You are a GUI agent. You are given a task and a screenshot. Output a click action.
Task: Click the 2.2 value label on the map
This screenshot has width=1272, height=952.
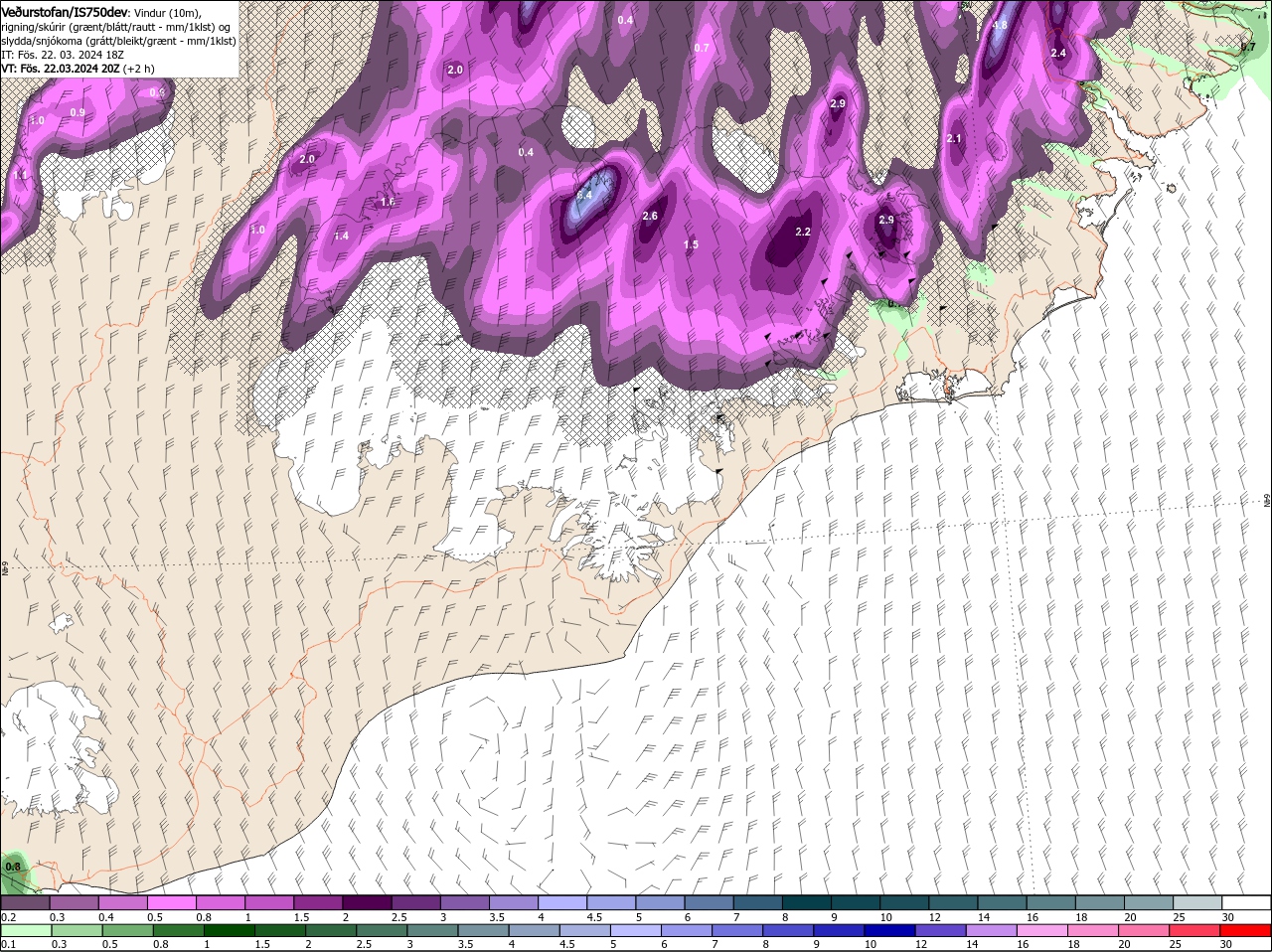pyautogui.click(x=803, y=232)
